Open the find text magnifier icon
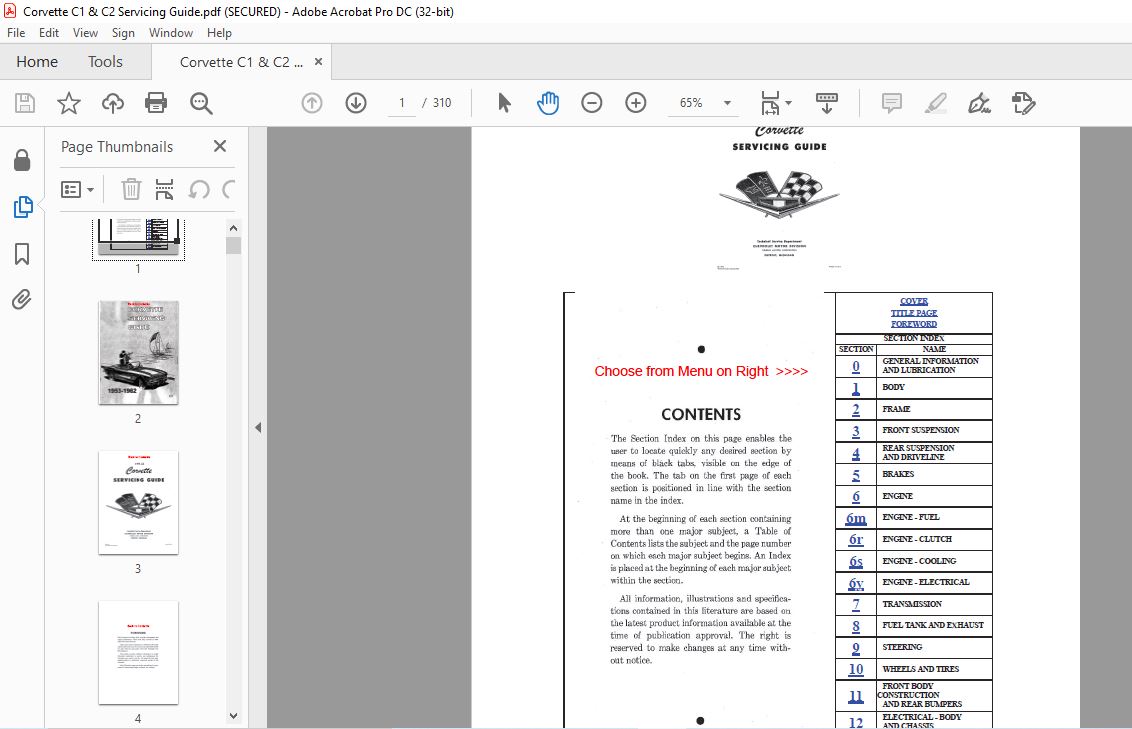1132x729 pixels. tap(201, 103)
